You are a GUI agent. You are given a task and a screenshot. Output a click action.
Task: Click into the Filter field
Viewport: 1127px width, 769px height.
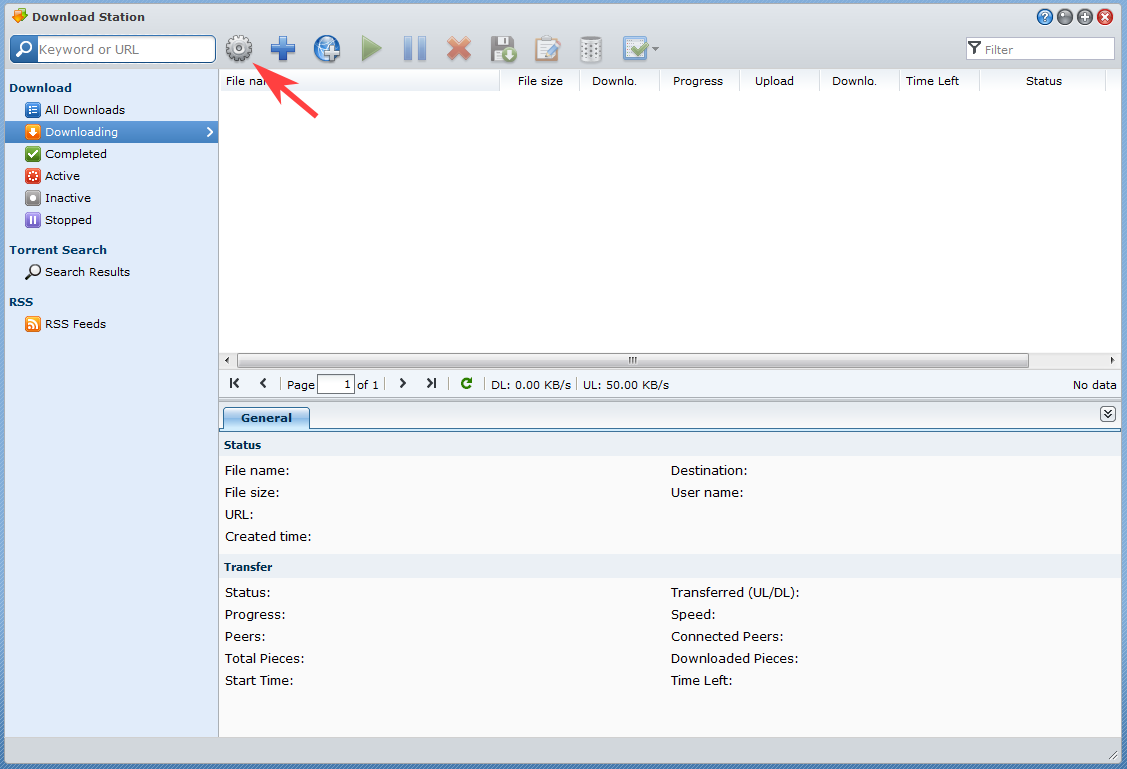click(1046, 49)
